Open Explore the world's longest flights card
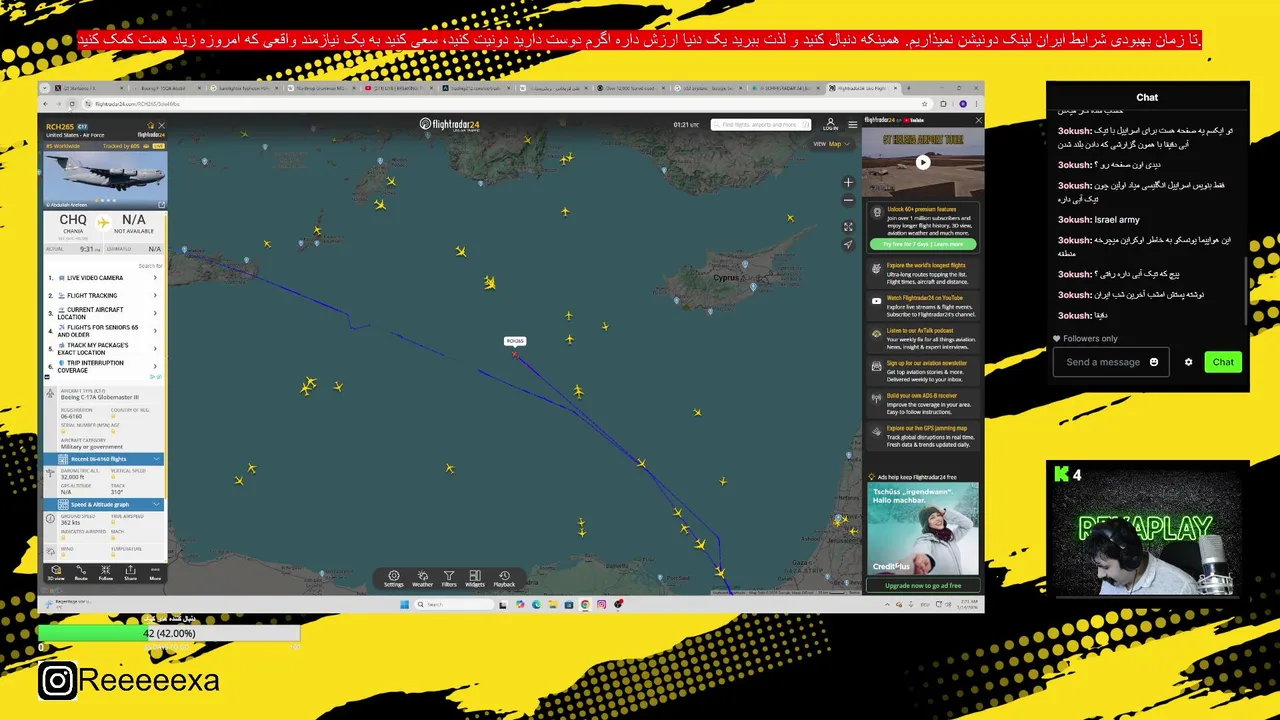This screenshot has width=1280, height=720. [x=923, y=274]
